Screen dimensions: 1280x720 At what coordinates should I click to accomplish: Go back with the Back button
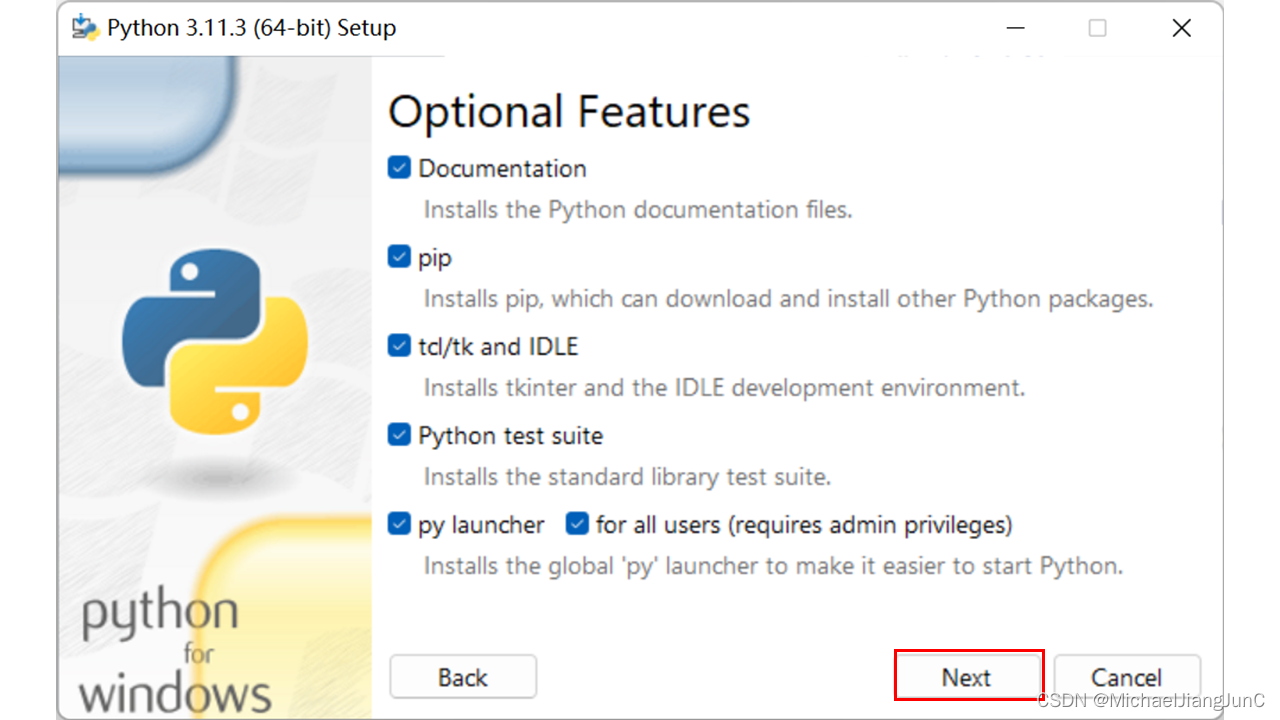coord(463,677)
